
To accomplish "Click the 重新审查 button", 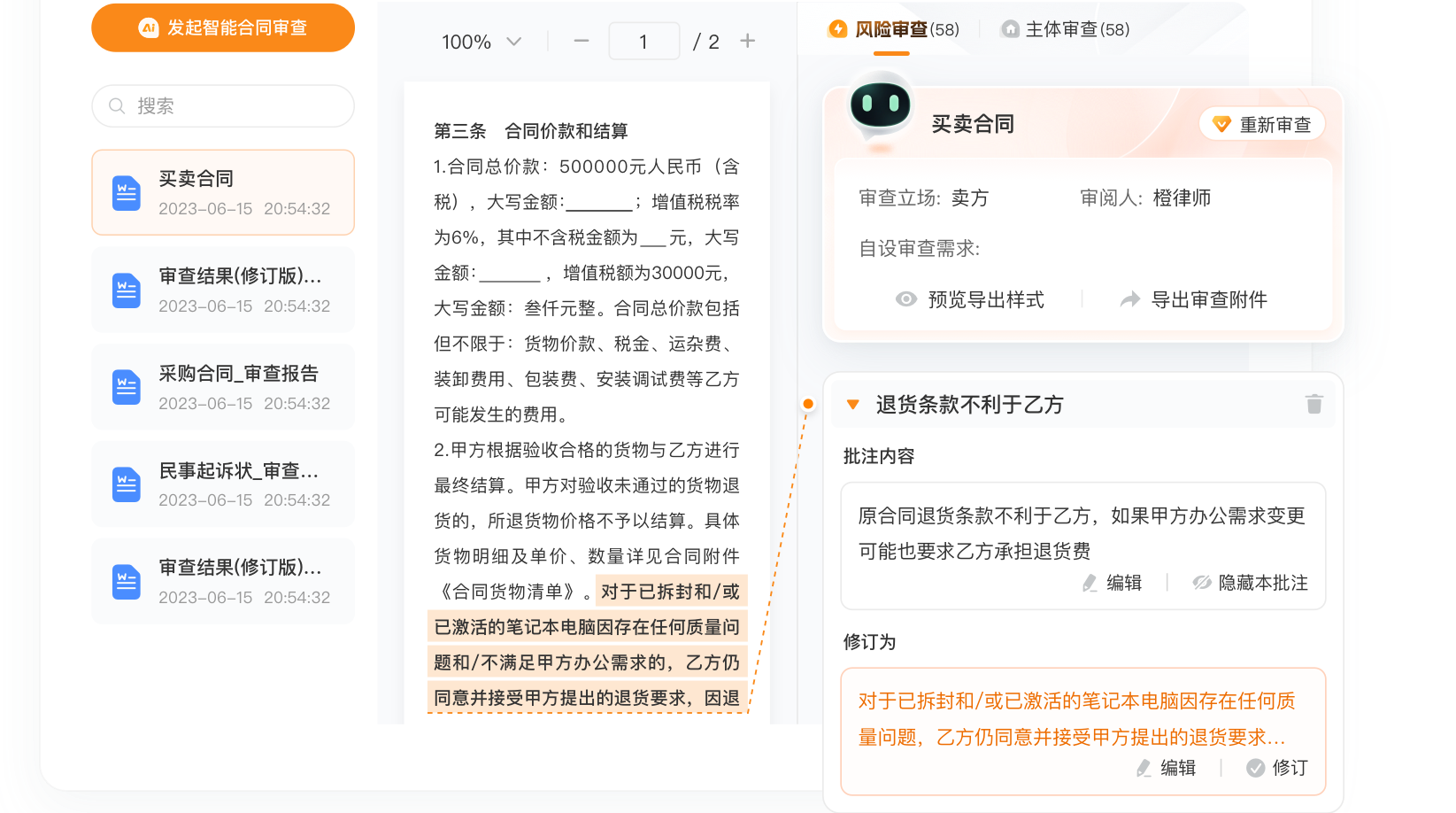I will (x=1262, y=124).
